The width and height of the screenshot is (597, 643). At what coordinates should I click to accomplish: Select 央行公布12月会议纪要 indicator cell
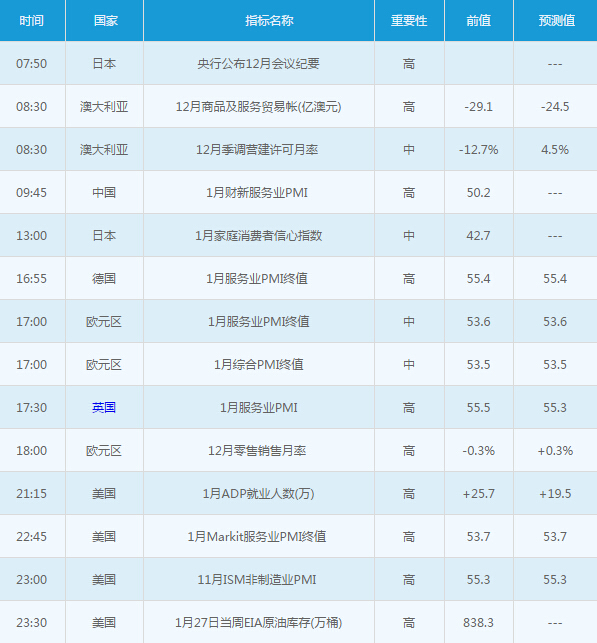pyautogui.click(x=258, y=64)
